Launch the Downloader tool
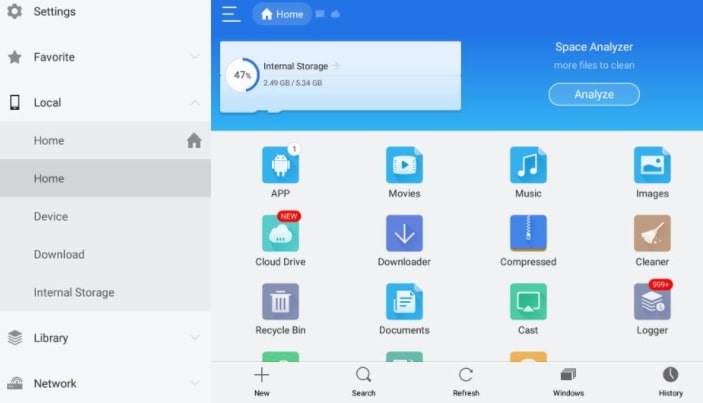 click(x=404, y=233)
